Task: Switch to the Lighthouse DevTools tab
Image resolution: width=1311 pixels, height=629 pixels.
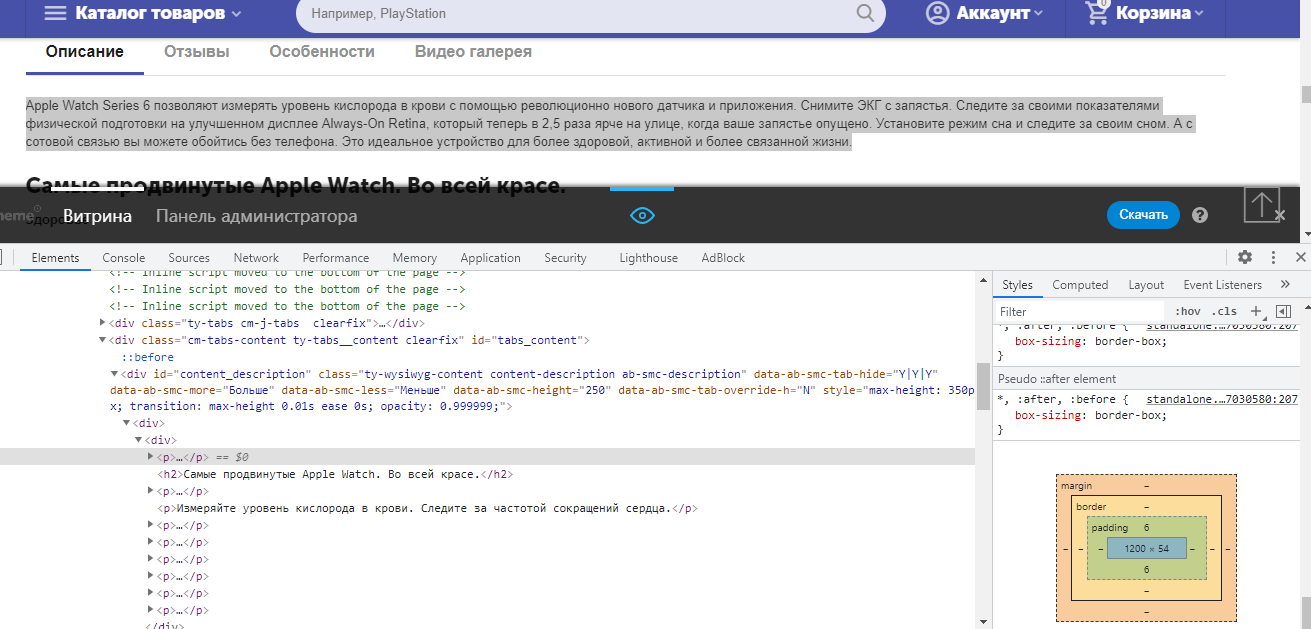Action: (648, 258)
